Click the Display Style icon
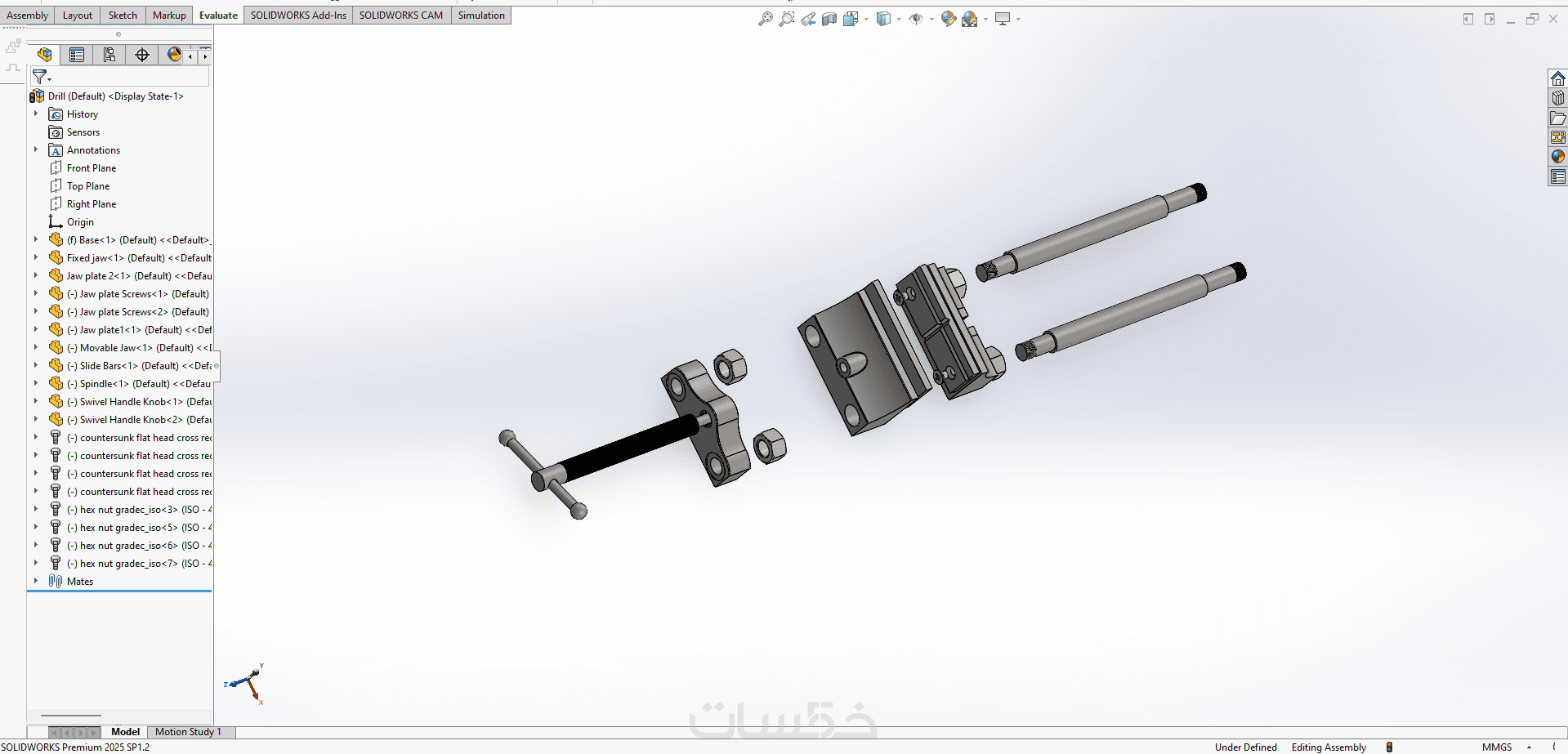Image resolution: width=1568 pixels, height=754 pixels. (x=883, y=19)
